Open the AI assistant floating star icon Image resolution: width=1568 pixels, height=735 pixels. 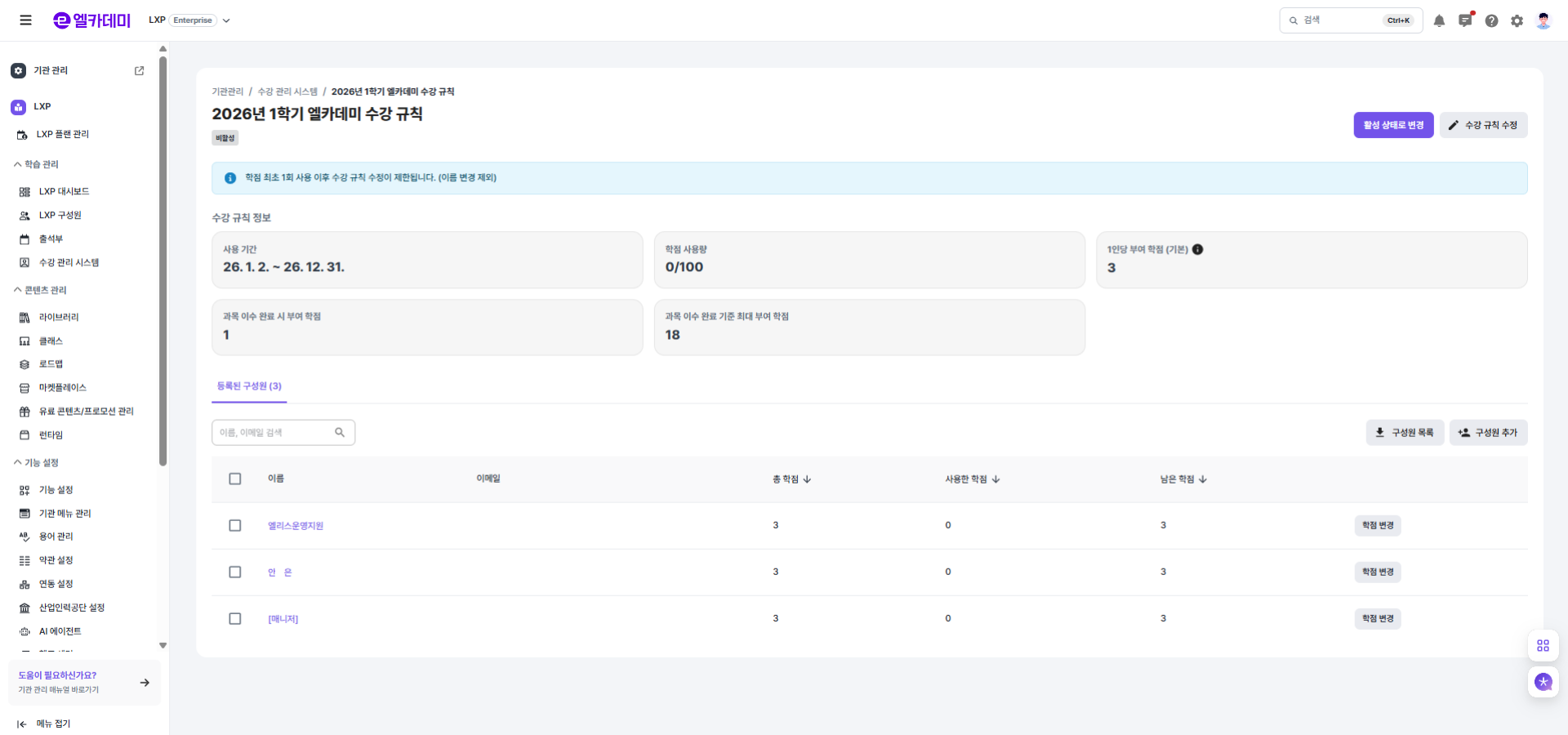(x=1543, y=682)
